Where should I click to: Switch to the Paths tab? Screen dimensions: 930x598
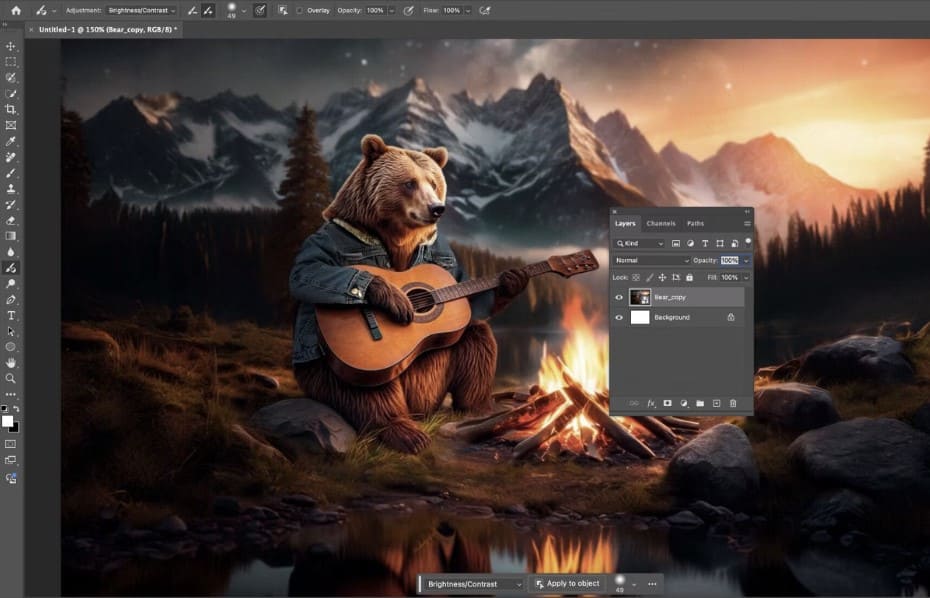click(x=695, y=223)
